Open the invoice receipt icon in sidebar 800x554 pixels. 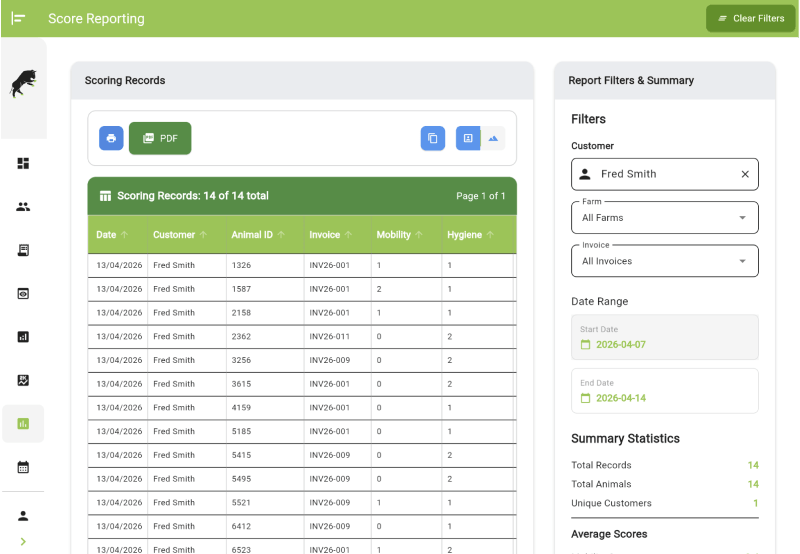(23, 250)
